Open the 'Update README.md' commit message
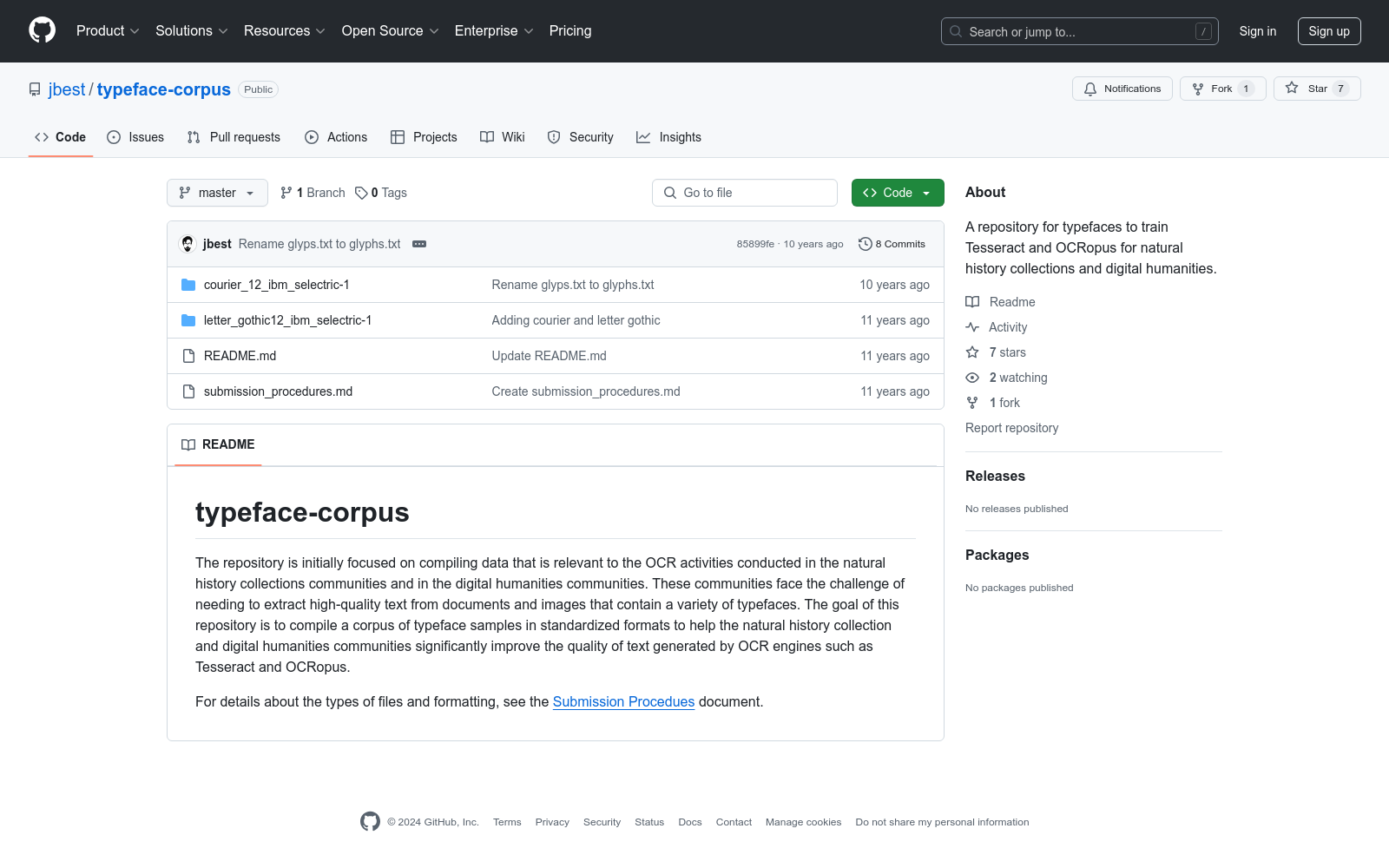This screenshot has height=868, width=1389. click(550, 356)
